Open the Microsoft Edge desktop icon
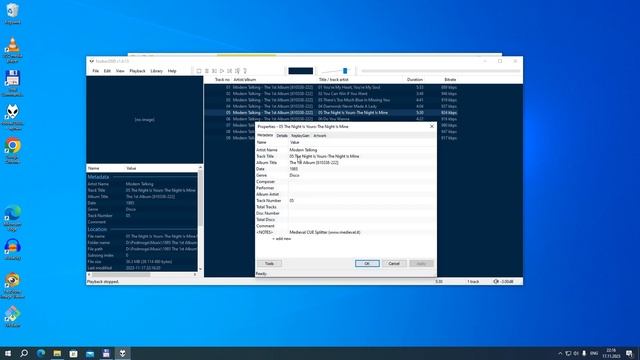This screenshot has width=640, height=360. coord(13,218)
